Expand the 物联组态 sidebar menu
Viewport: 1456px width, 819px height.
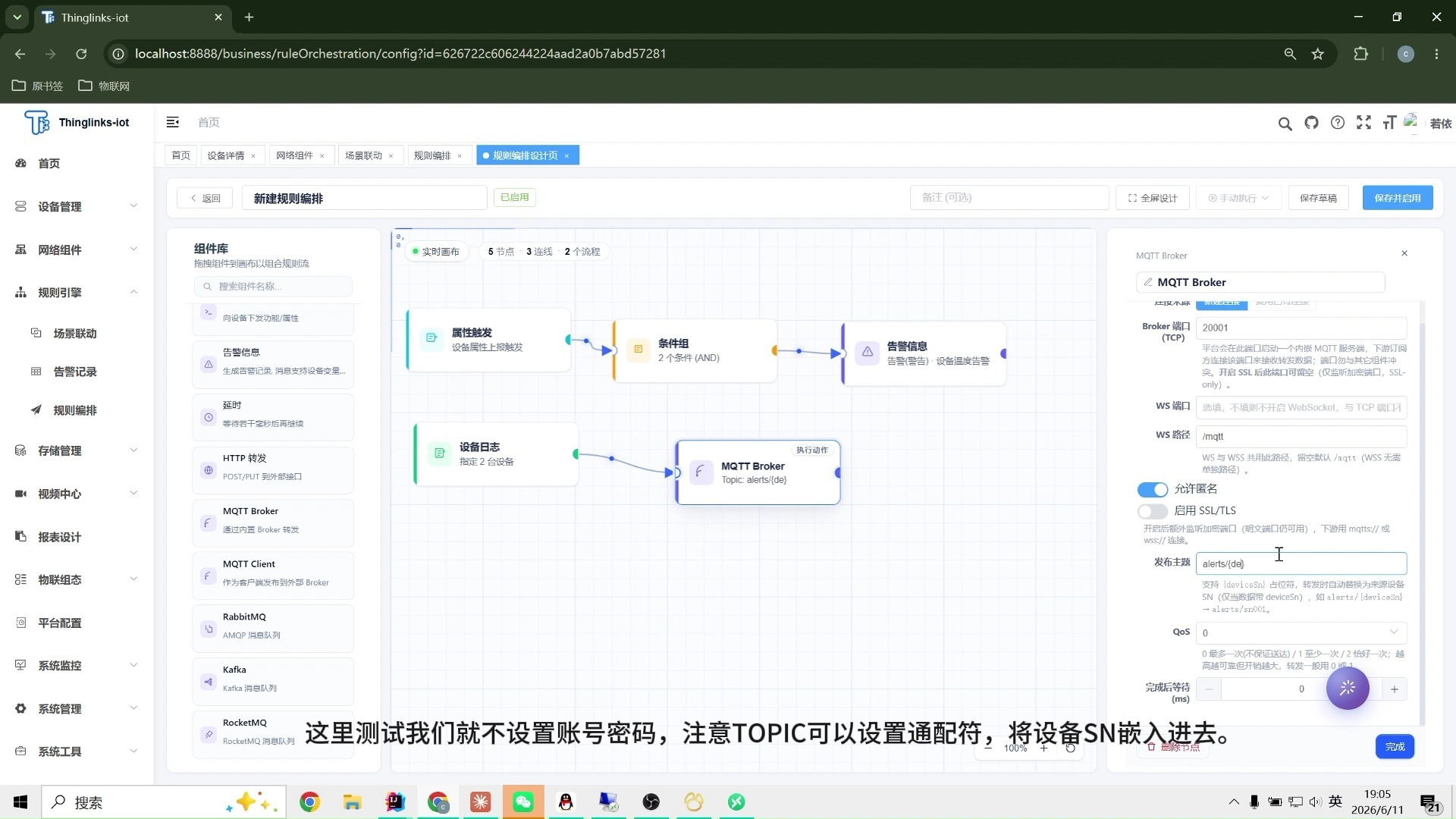point(77,579)
